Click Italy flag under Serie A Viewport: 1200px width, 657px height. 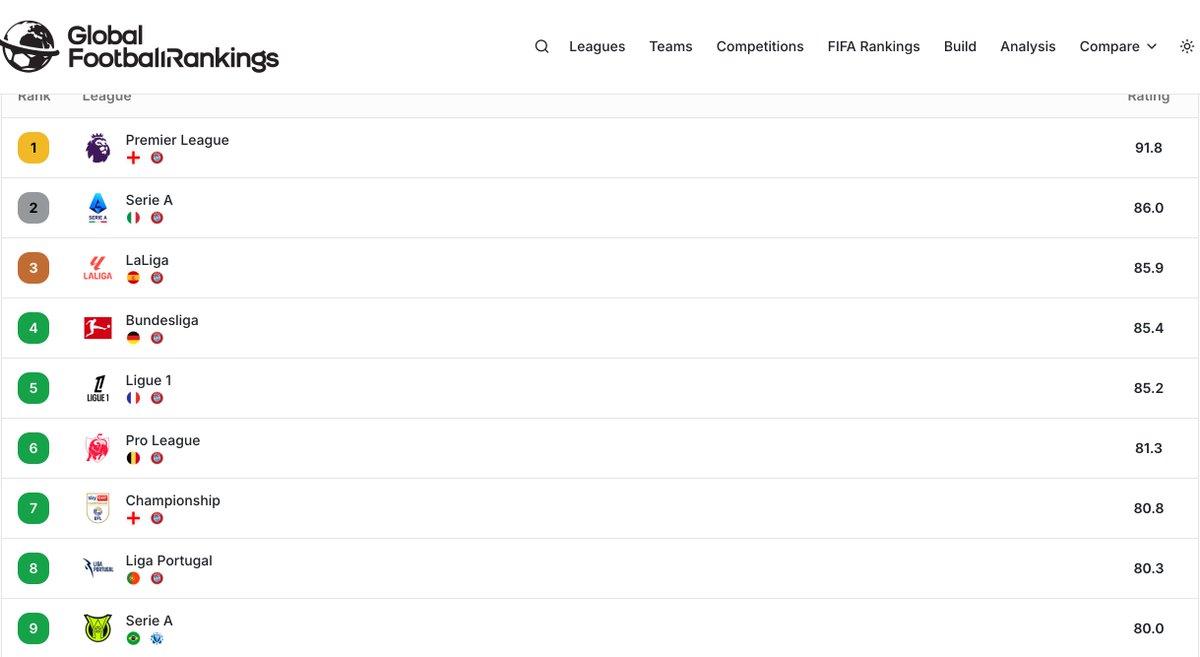point(133,218)
